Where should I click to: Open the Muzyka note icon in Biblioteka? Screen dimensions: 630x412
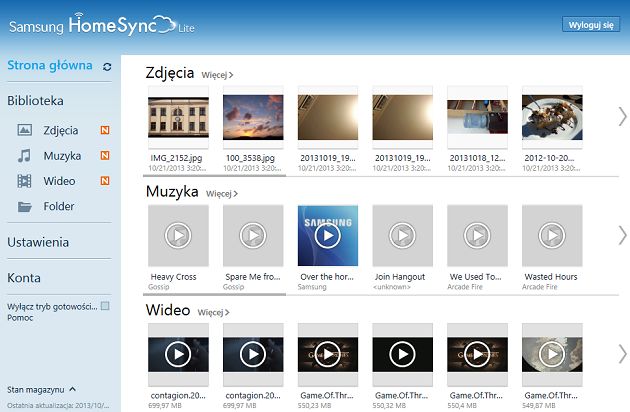(x=24, y=156)
